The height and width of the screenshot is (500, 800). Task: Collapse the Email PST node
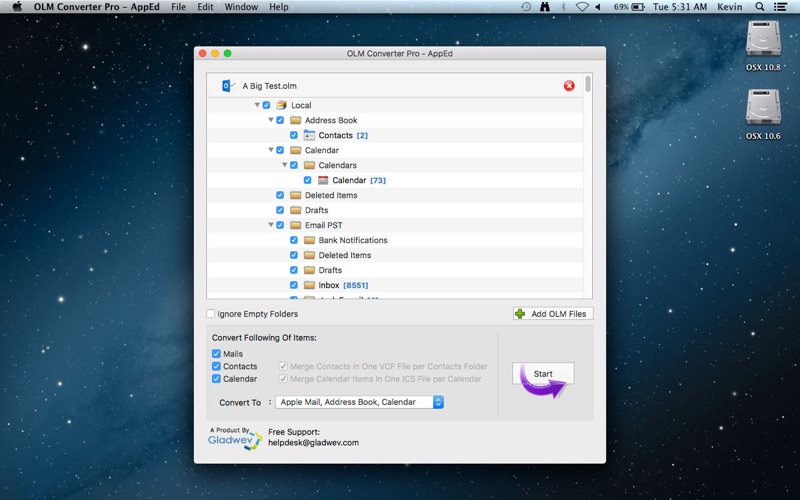tap(271, 225)
